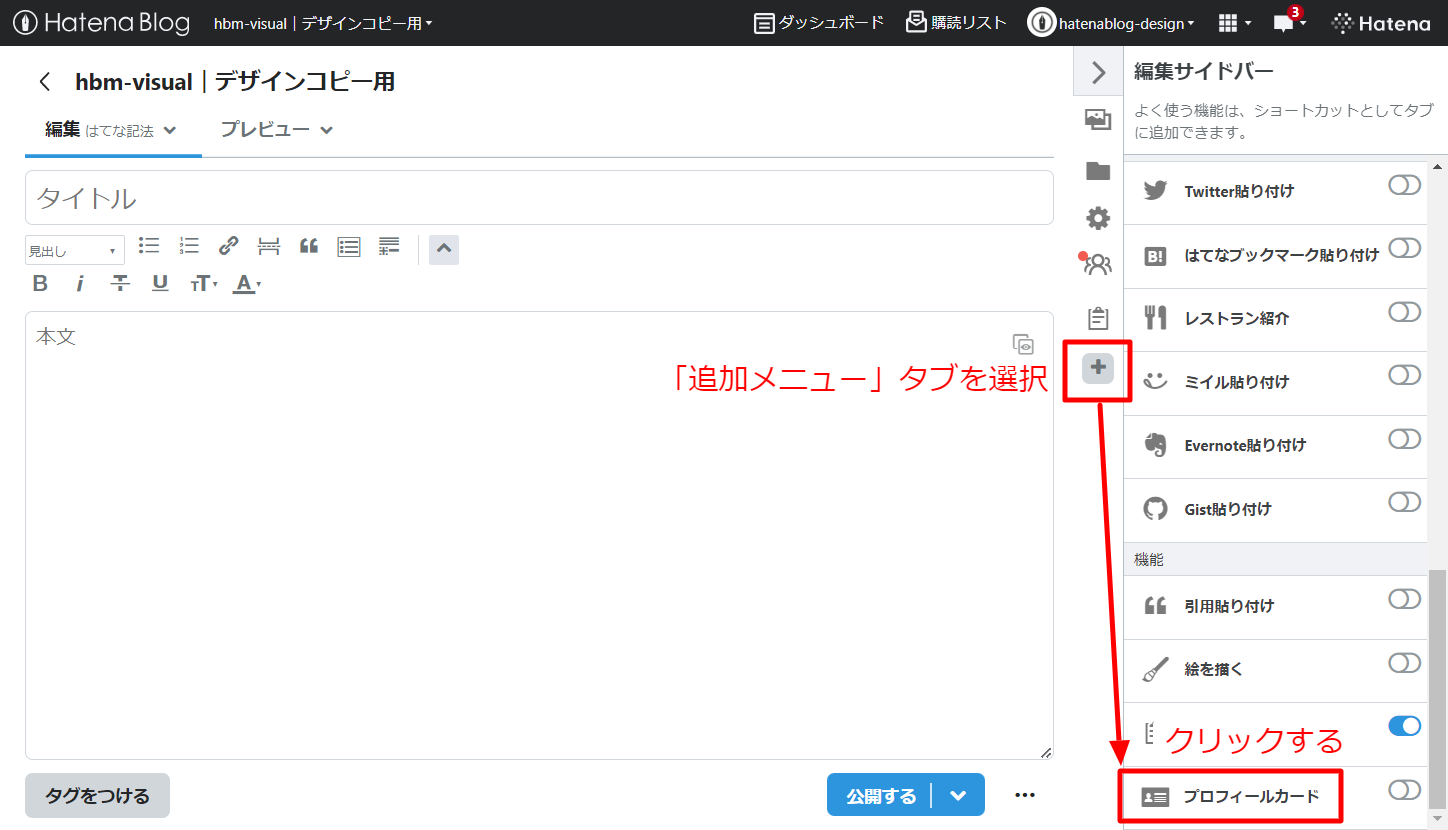The height and width of the screenshot is (830, 1448).
Task: Enable the はてなブックマーク貼り付け toggle
Action: point(1404,248)
